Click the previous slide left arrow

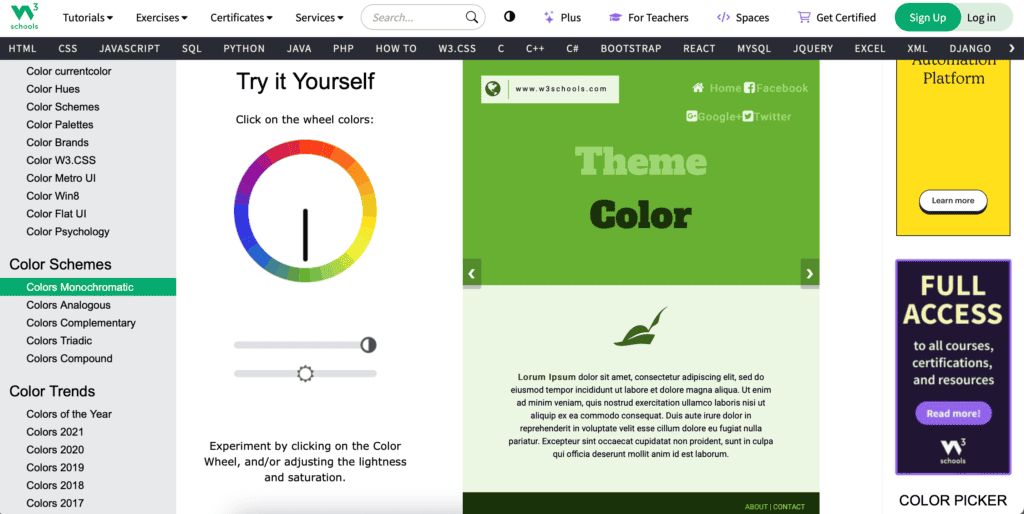point(472,273)
